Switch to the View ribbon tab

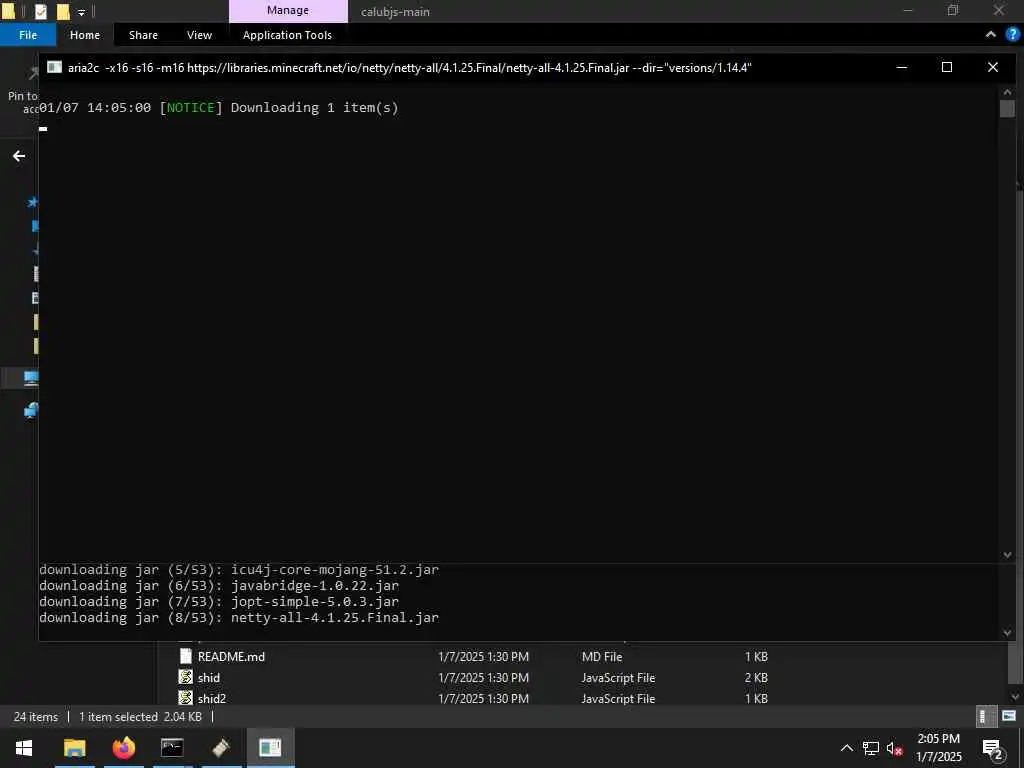(x=199, y=35)
